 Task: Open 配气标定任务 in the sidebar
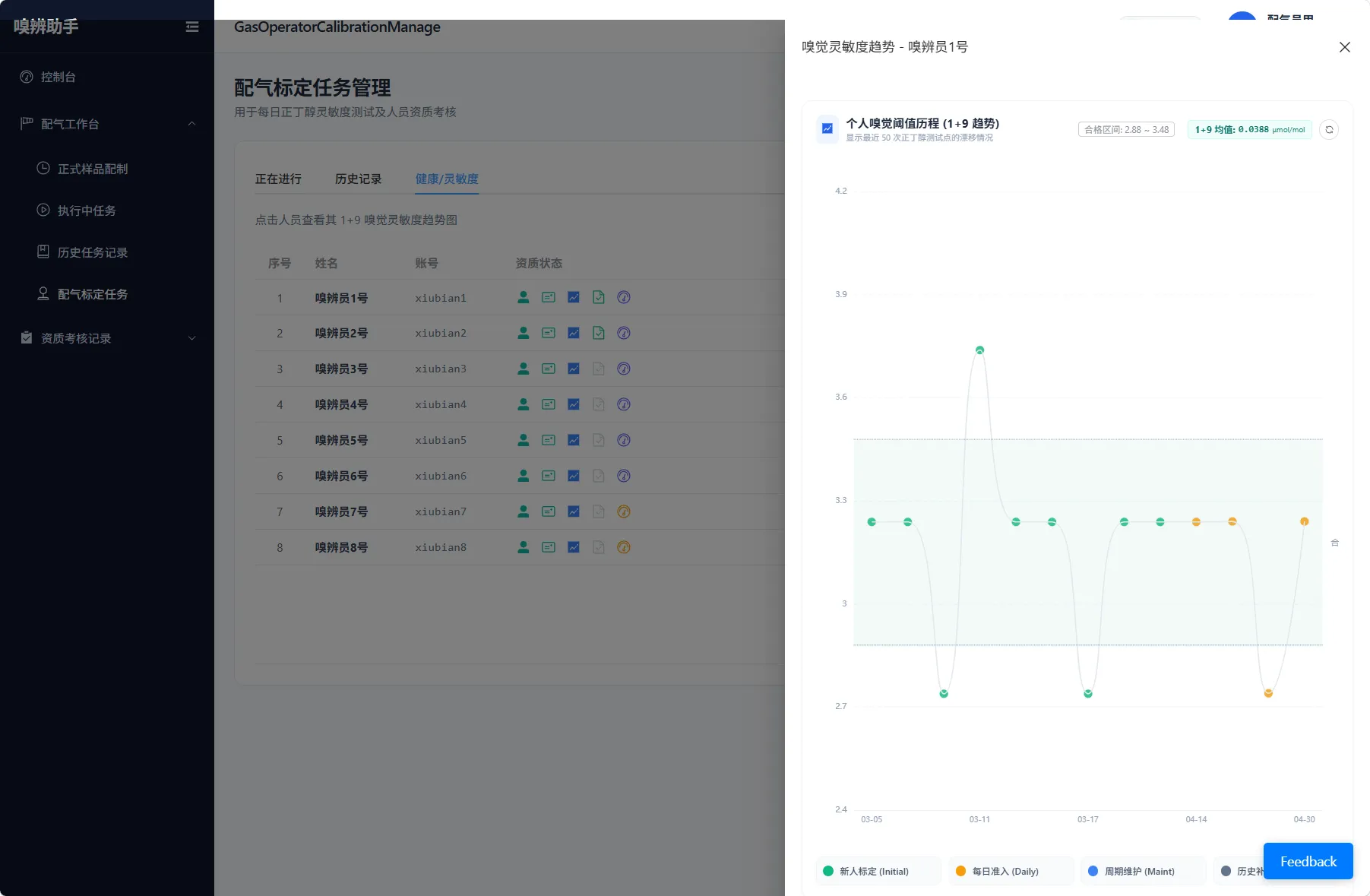click(x=107, y=294)
